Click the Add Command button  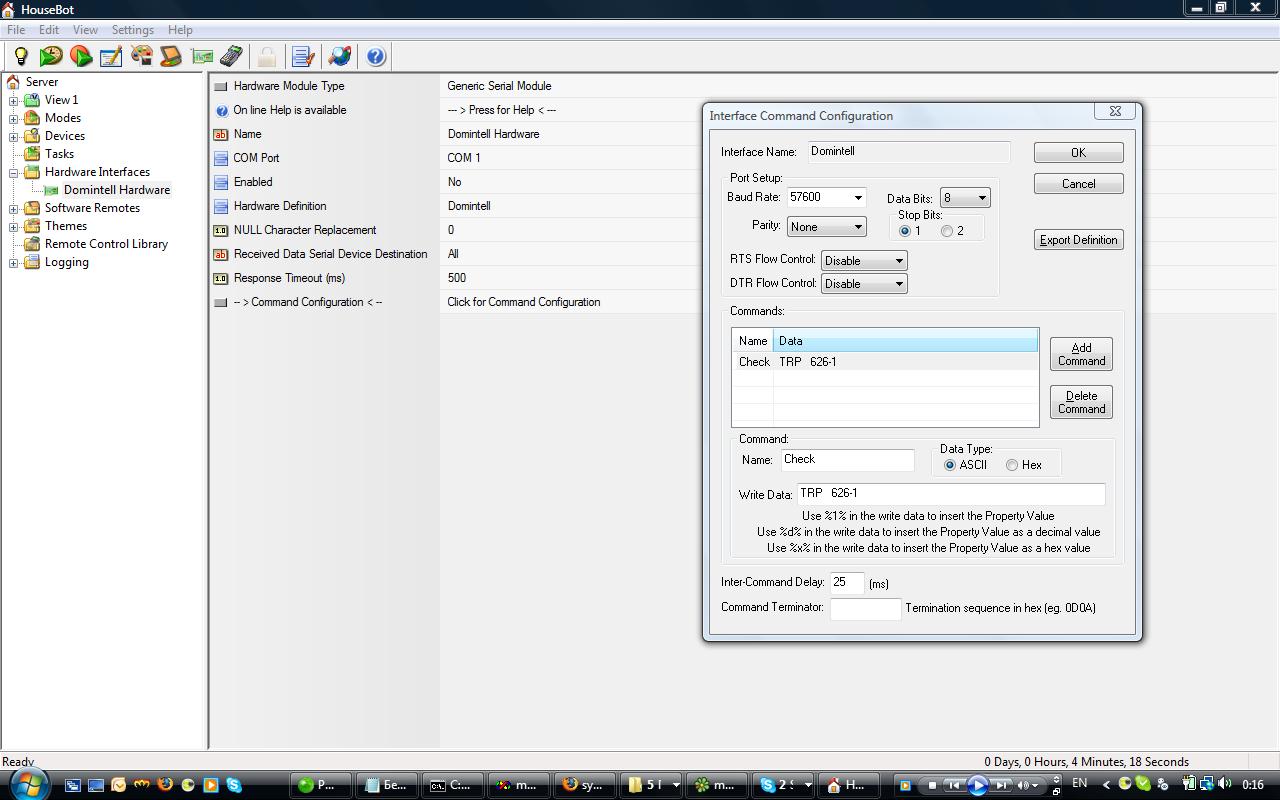1081,354
